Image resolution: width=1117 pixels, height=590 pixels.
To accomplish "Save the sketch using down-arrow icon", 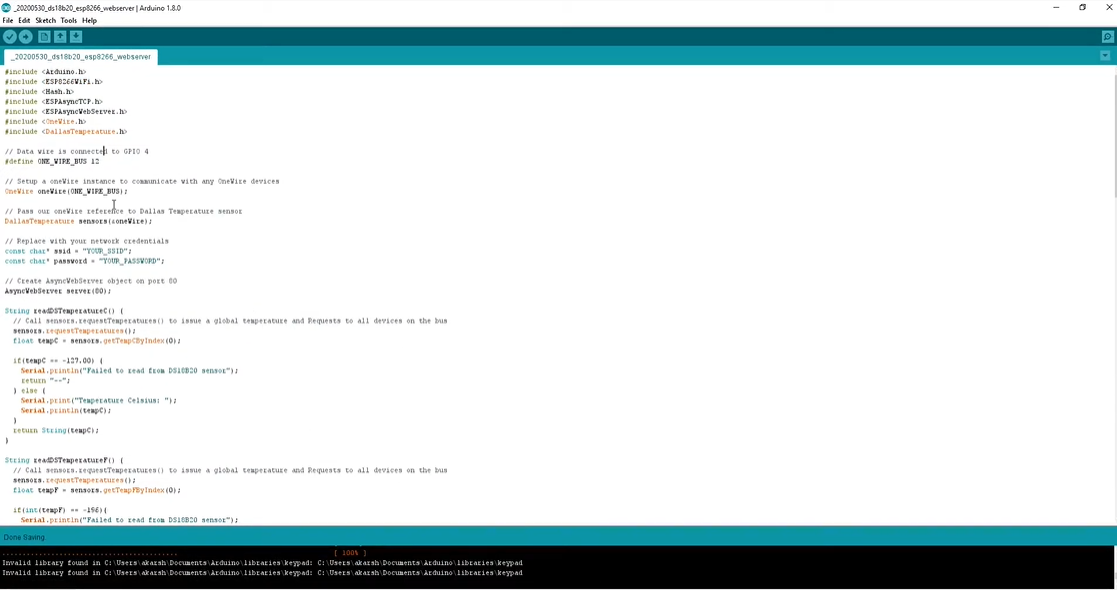I will click(x=76, y=37).
